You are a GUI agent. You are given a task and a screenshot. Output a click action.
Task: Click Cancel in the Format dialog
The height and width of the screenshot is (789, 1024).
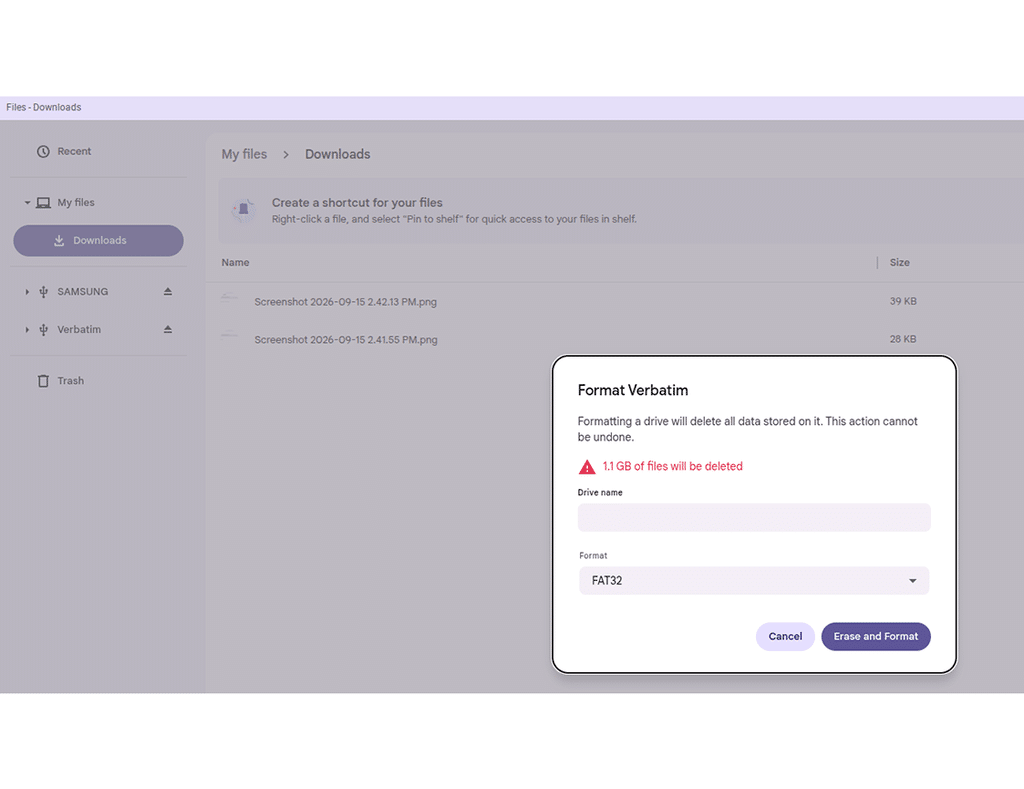[x=785, y=636]
